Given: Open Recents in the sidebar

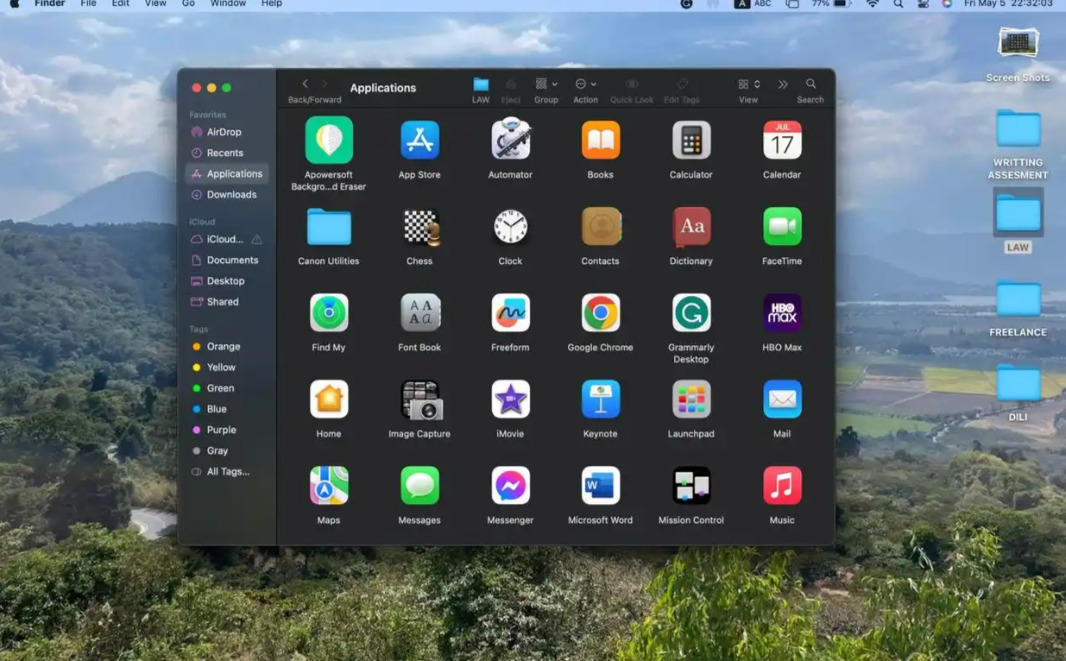Looking at the screenshot, I should 226,153.
